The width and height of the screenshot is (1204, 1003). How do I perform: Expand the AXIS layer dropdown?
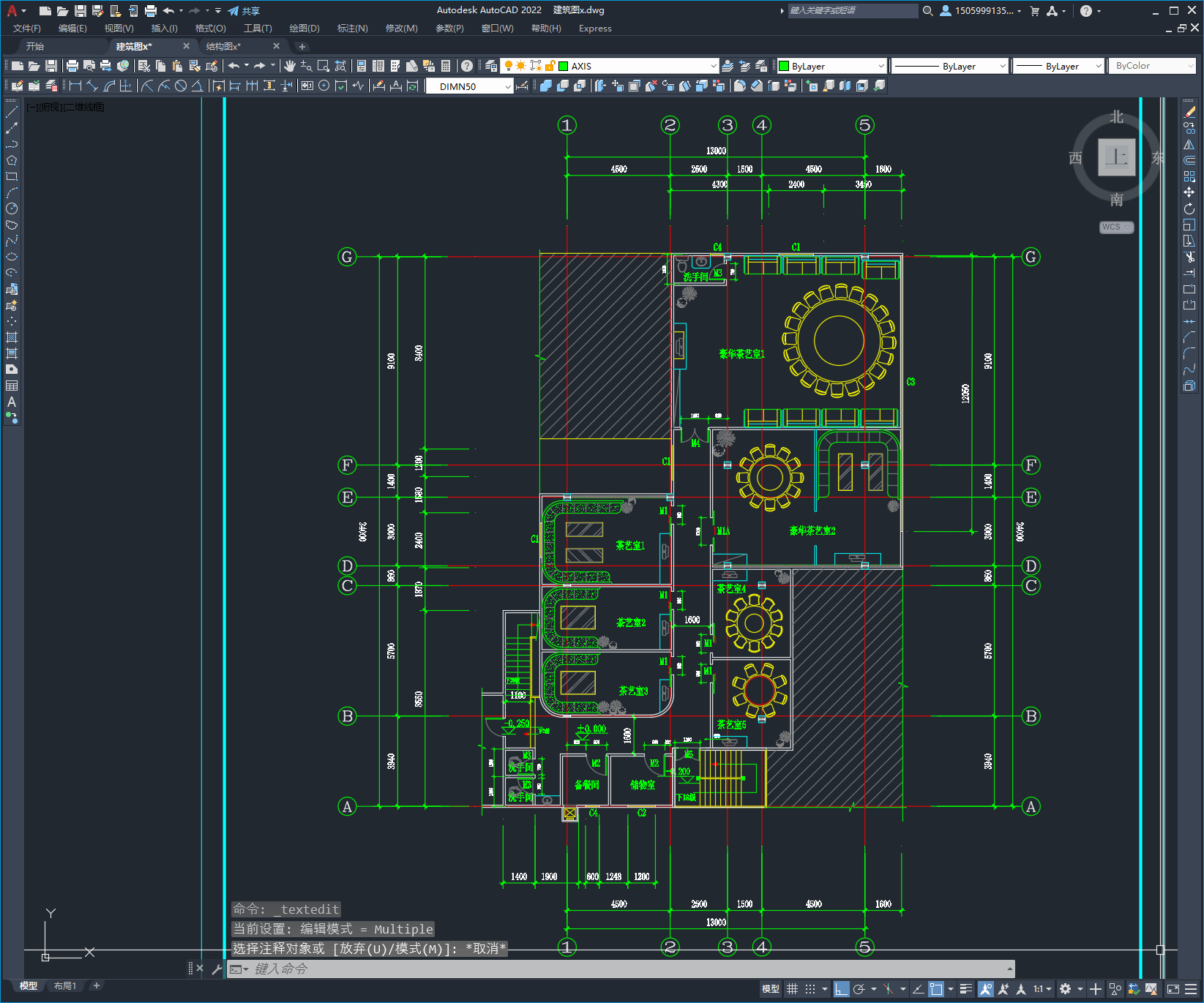(x=714, y=66)
